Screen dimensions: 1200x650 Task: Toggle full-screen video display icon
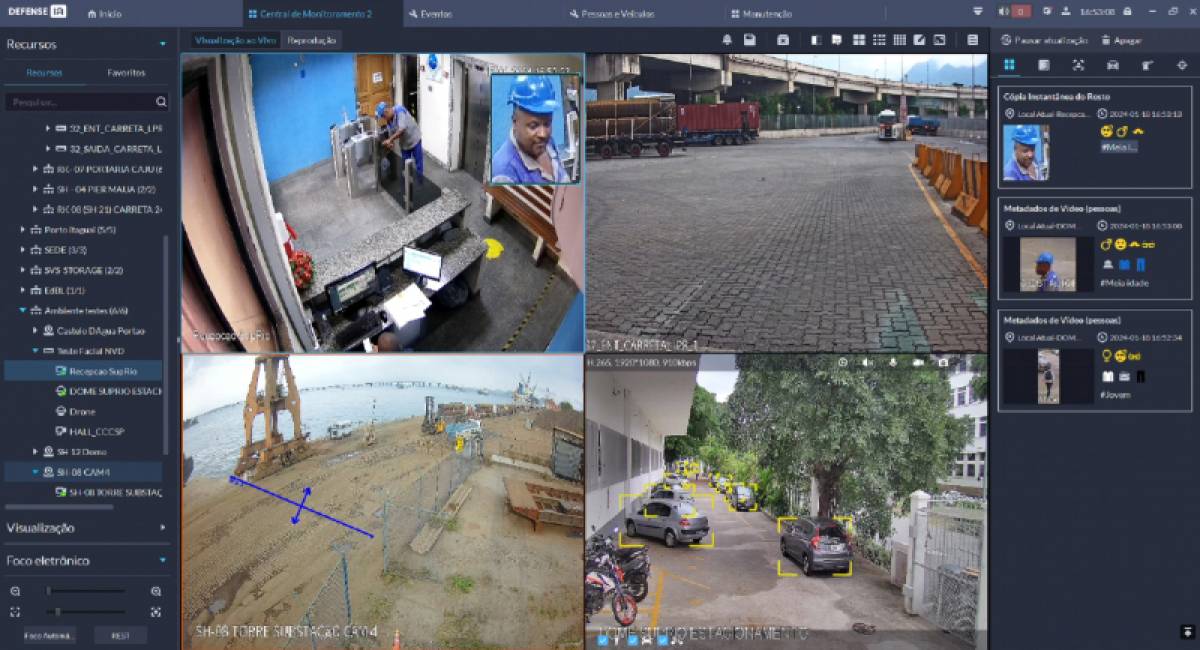939,40
